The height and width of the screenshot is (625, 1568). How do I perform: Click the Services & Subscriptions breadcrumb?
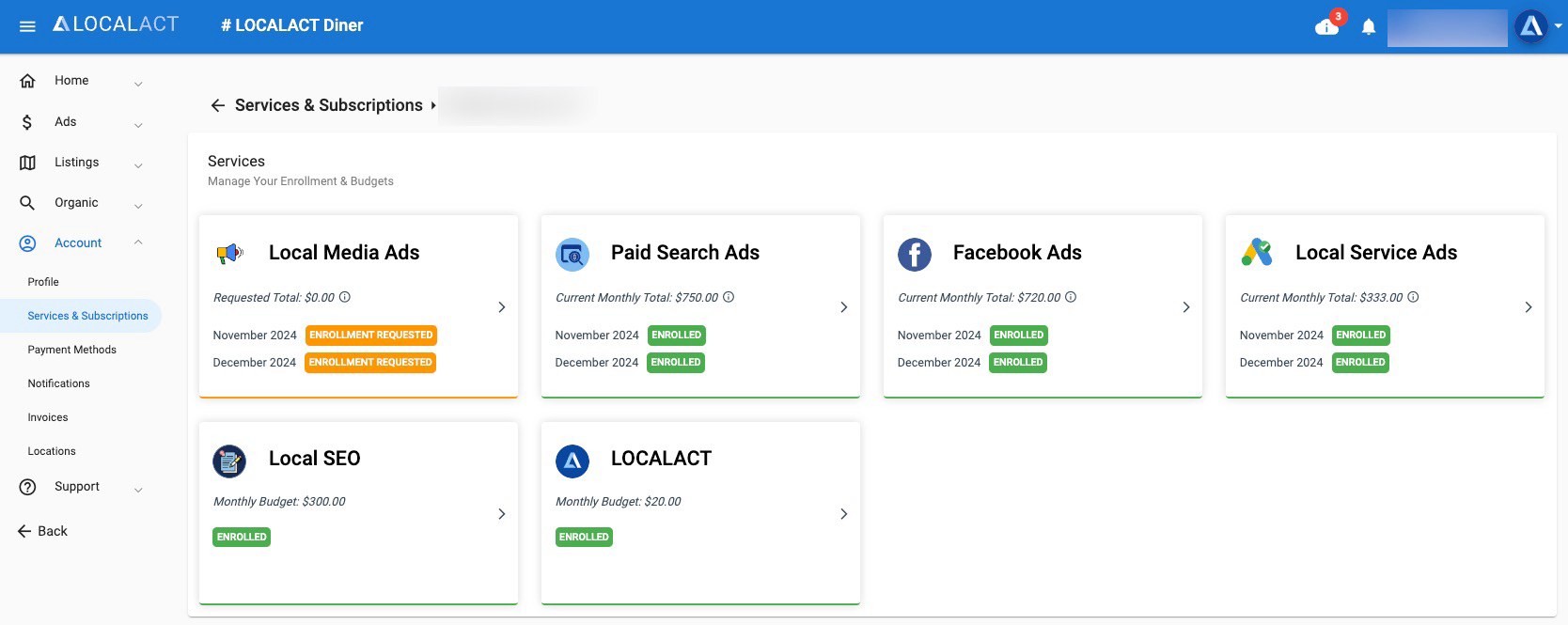point(329,105)
